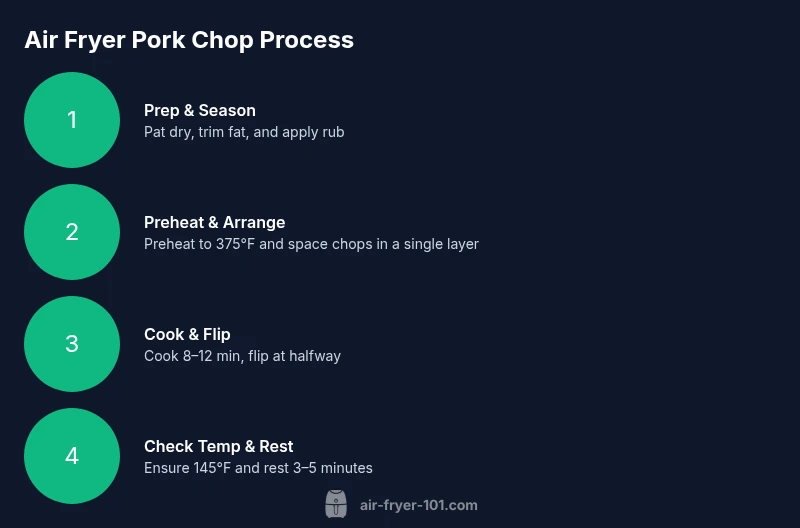The width and height of the screenshot is (800, 528).
Task: Click the green step 3 circle
Action: [x=72, y=344]
